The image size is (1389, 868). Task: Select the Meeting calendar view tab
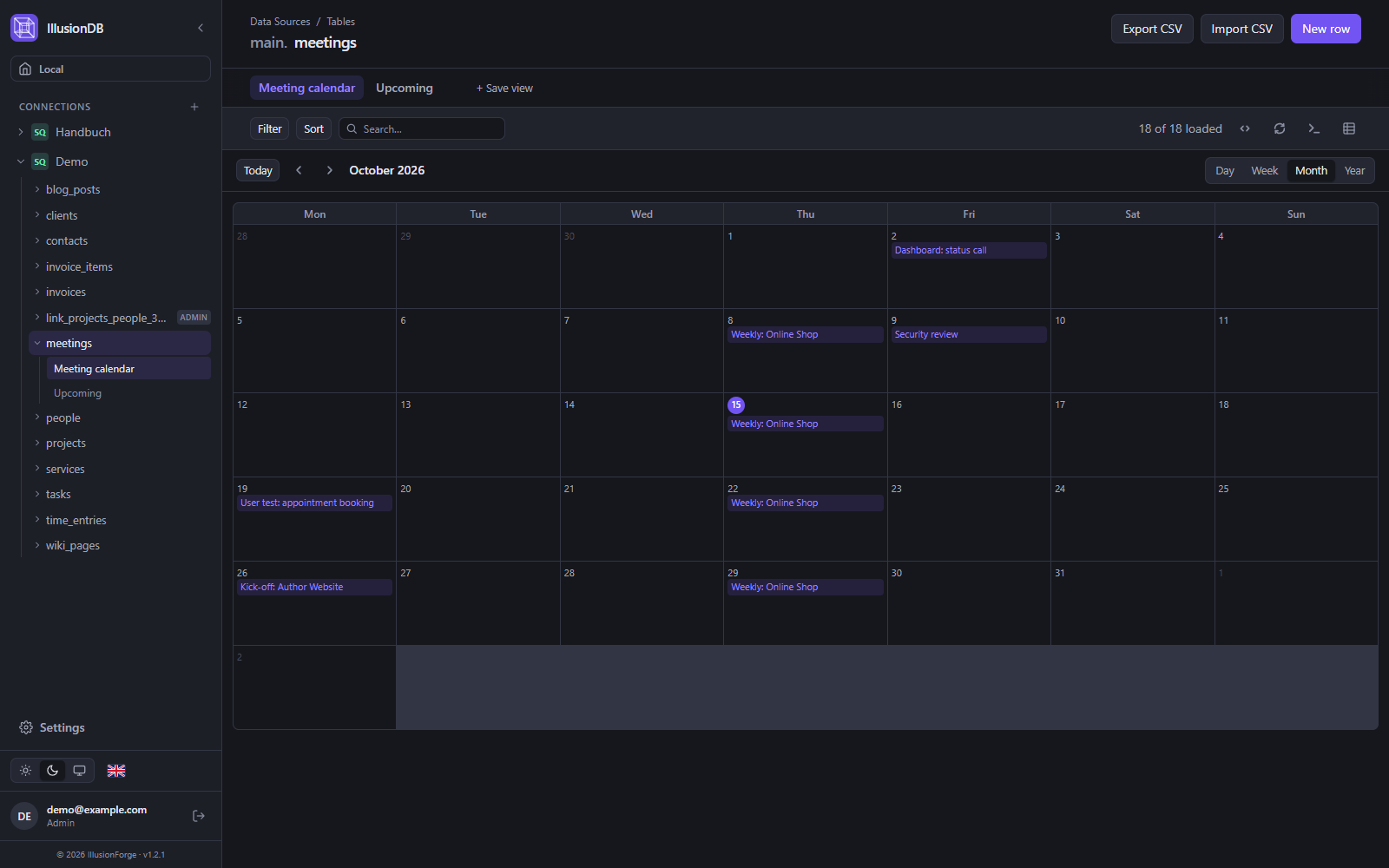coord(306,88)
